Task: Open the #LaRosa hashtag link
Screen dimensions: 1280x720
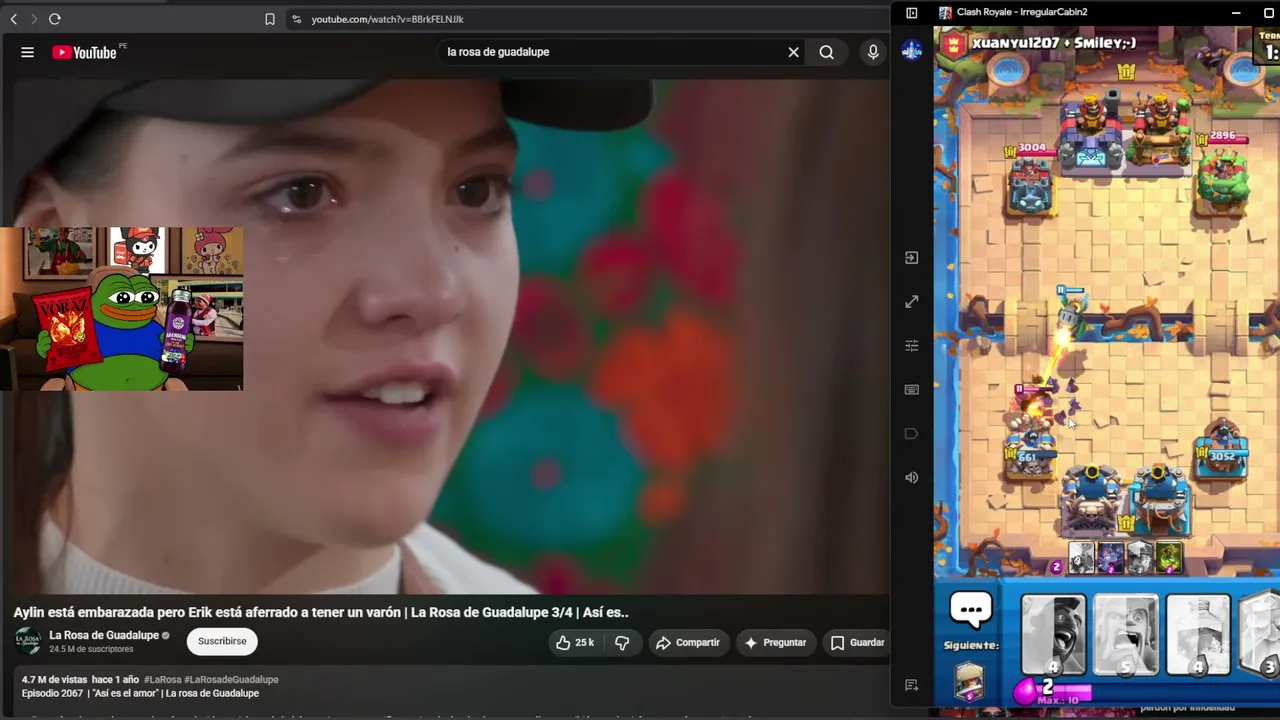Action: (x=163, y=680)
